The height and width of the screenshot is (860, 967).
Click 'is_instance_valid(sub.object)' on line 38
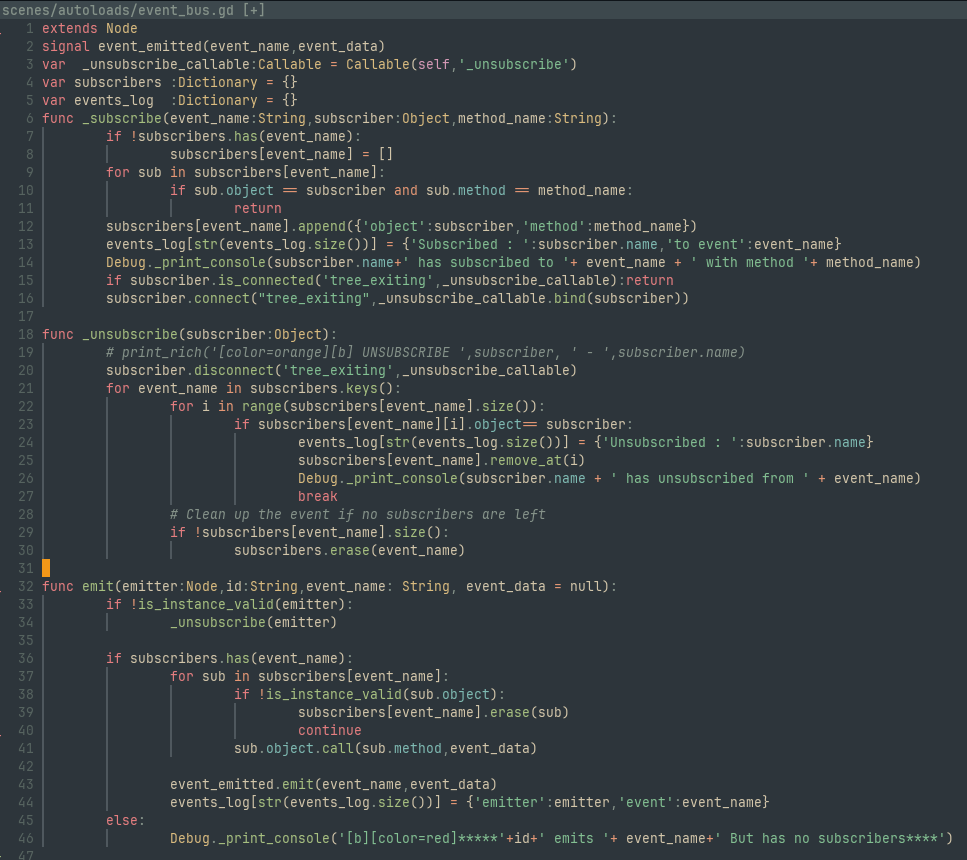tap(381, 694)
